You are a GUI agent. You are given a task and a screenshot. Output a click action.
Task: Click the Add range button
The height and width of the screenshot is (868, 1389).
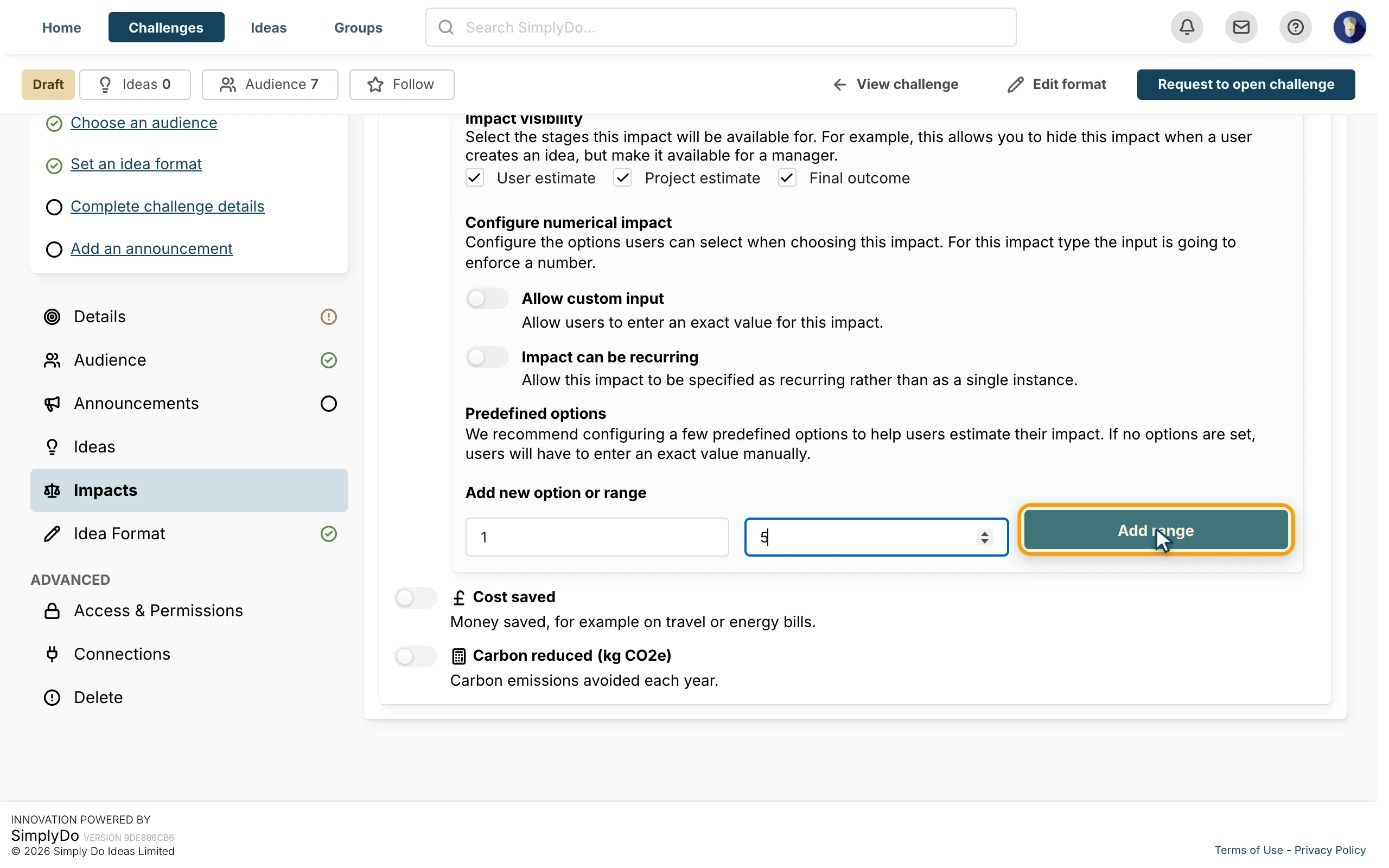point(1156,531)
